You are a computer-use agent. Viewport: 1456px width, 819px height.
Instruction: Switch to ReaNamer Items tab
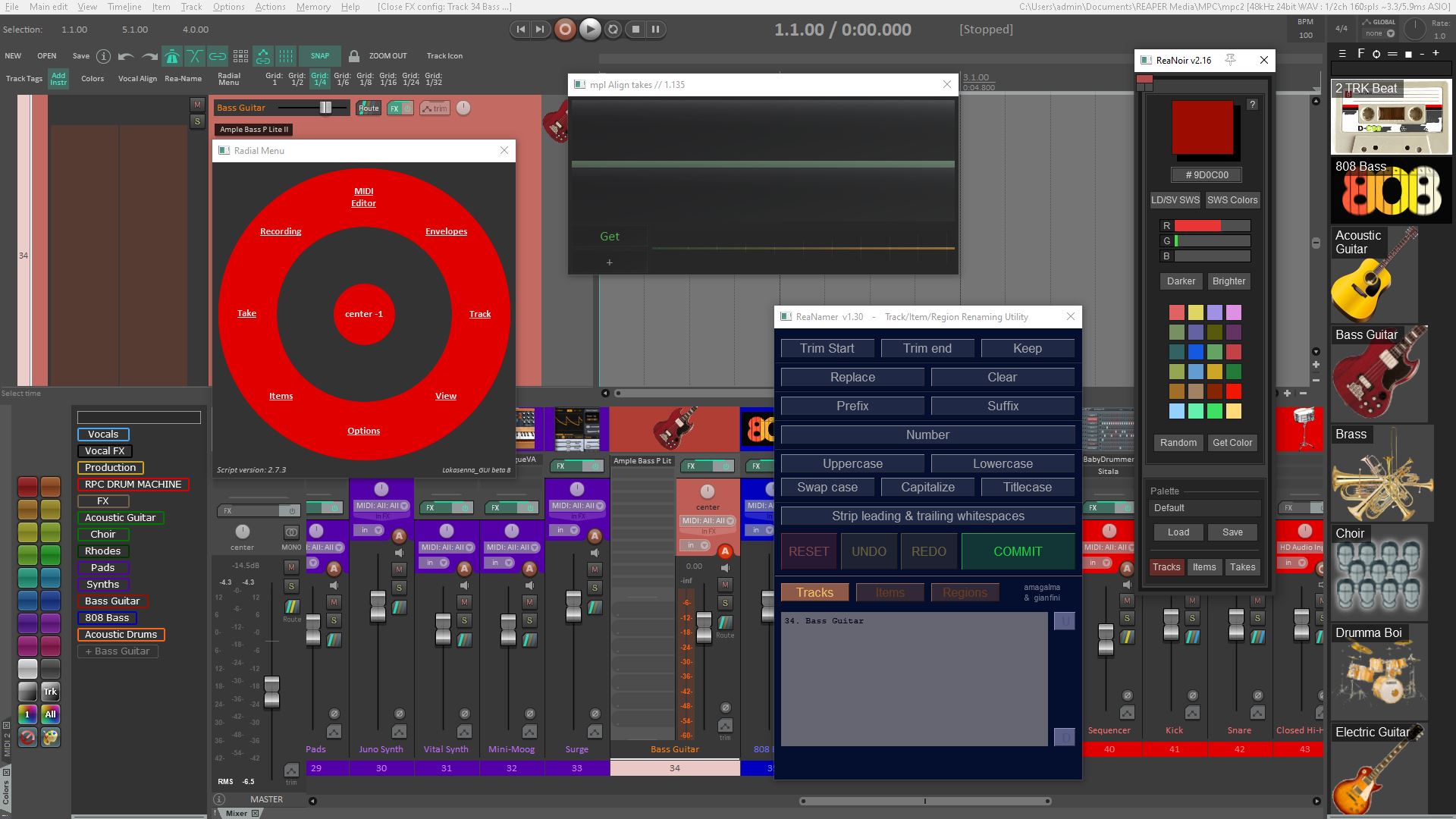(x=890, y=593)
